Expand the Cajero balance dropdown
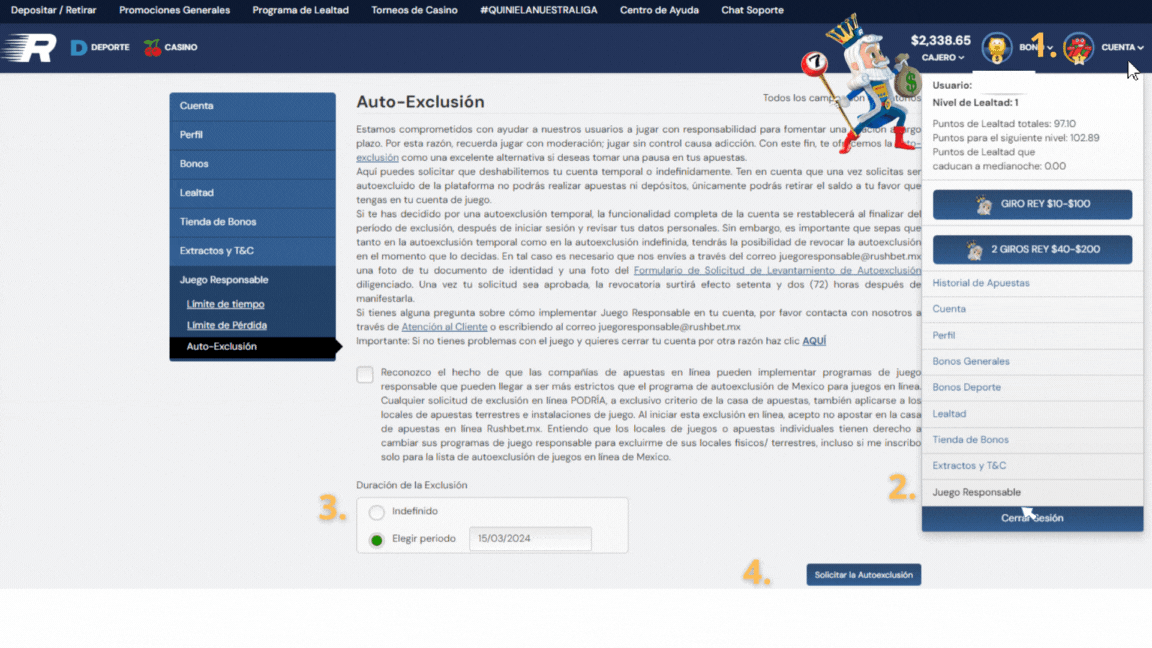Viewport: 1152px width, 648px height. (x=943, y=57)
